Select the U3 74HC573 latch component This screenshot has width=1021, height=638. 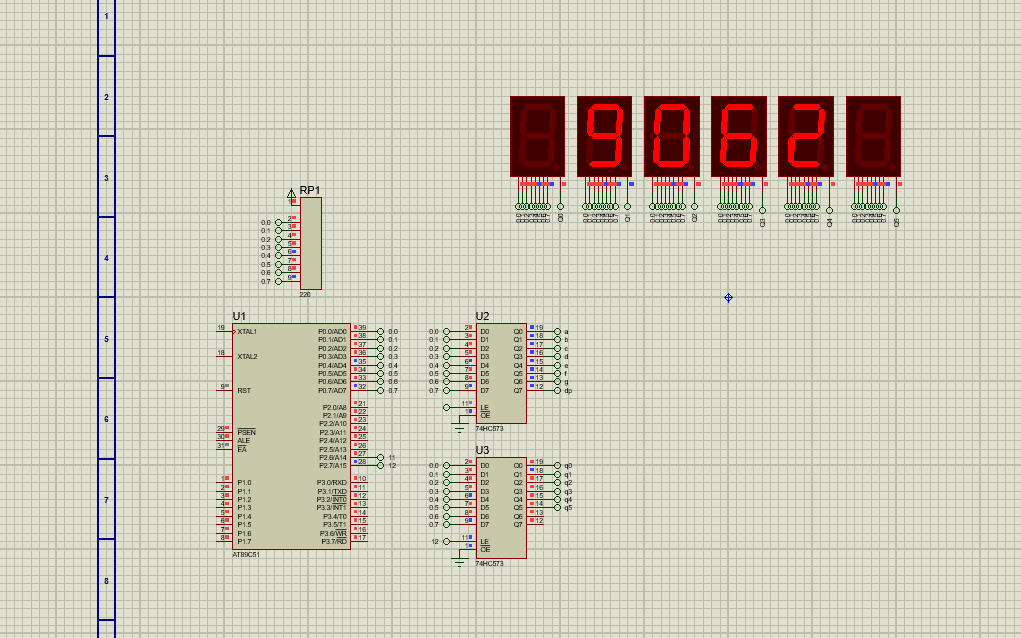pyautogui.click(x=501, y=508)
